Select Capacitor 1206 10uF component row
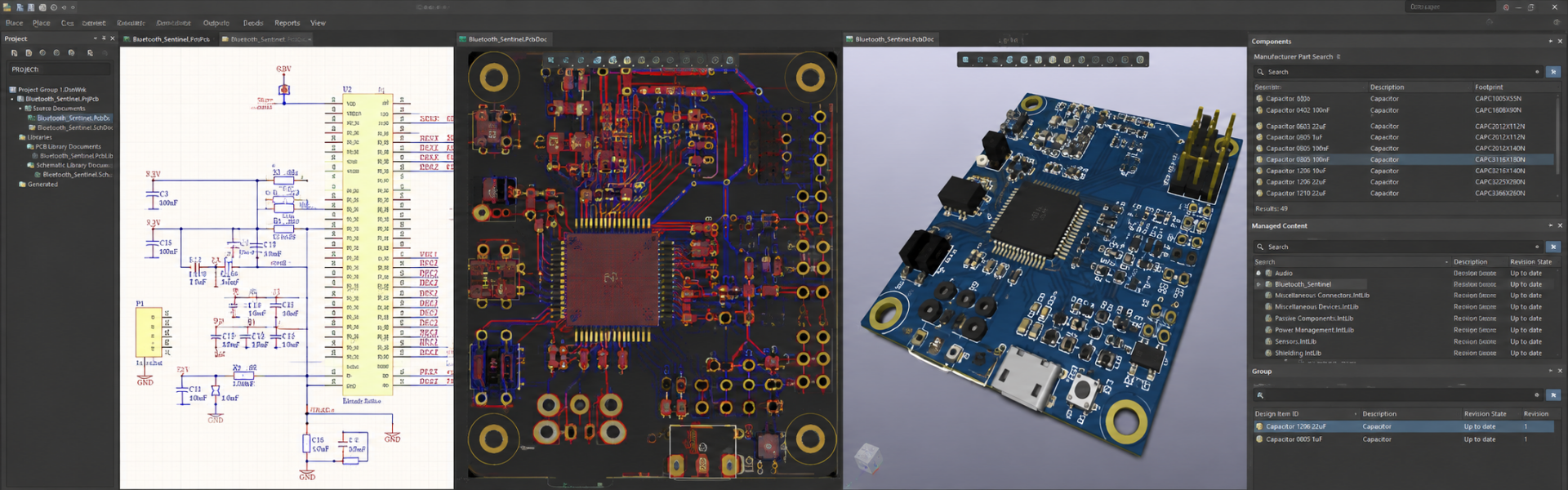 [1404, 171]
